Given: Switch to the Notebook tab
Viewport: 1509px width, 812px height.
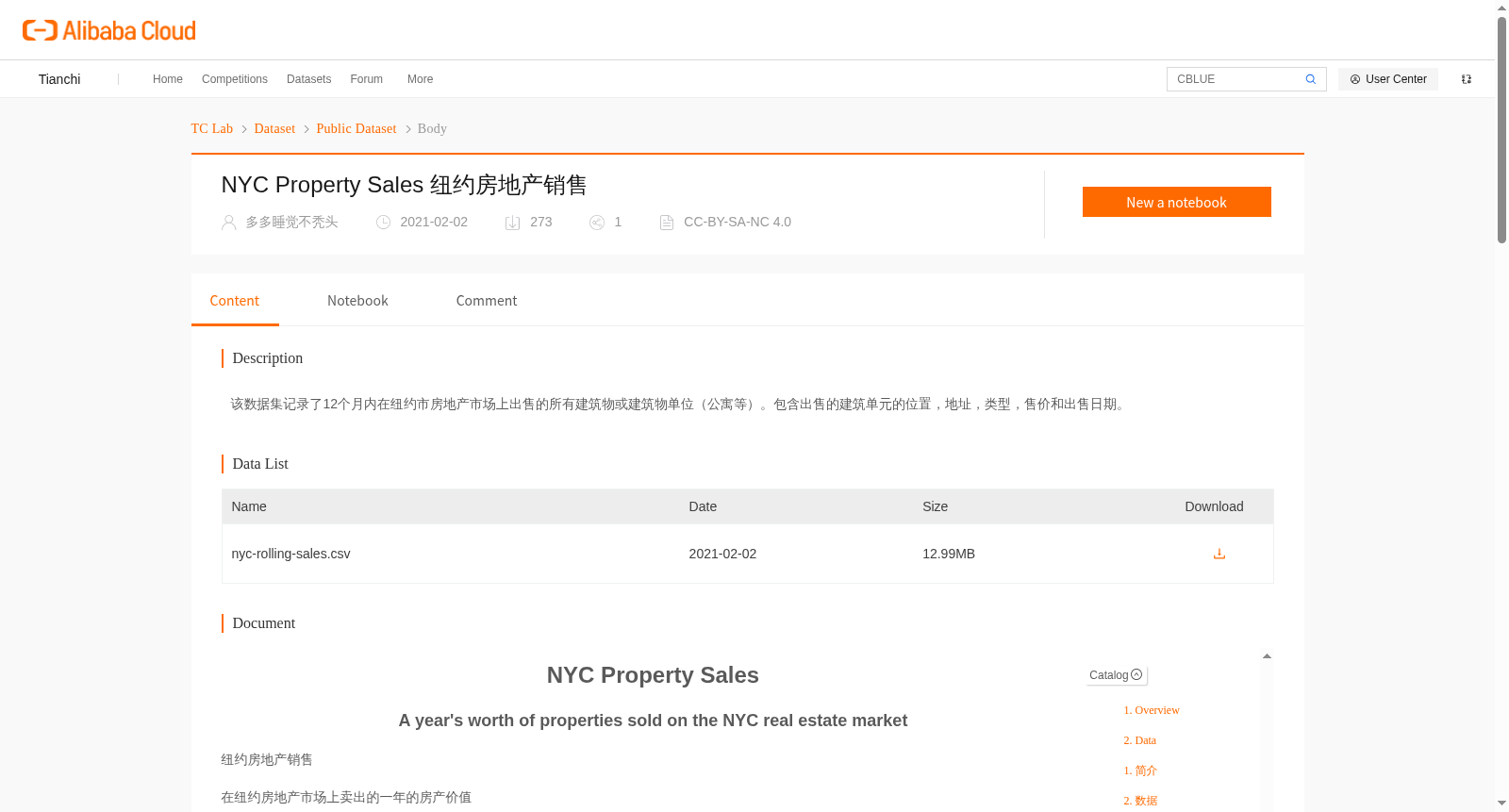Looking at the screenshot, I should point(357,301).
